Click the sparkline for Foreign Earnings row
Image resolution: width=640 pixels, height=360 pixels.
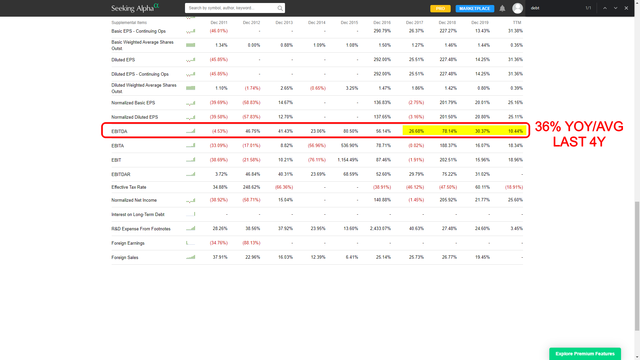pyautogui.click(x=191, y=243)
